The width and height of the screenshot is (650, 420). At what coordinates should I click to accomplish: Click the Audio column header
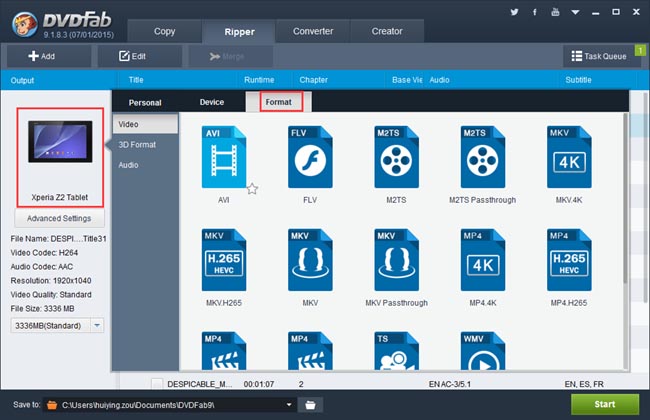pos(439,80)
